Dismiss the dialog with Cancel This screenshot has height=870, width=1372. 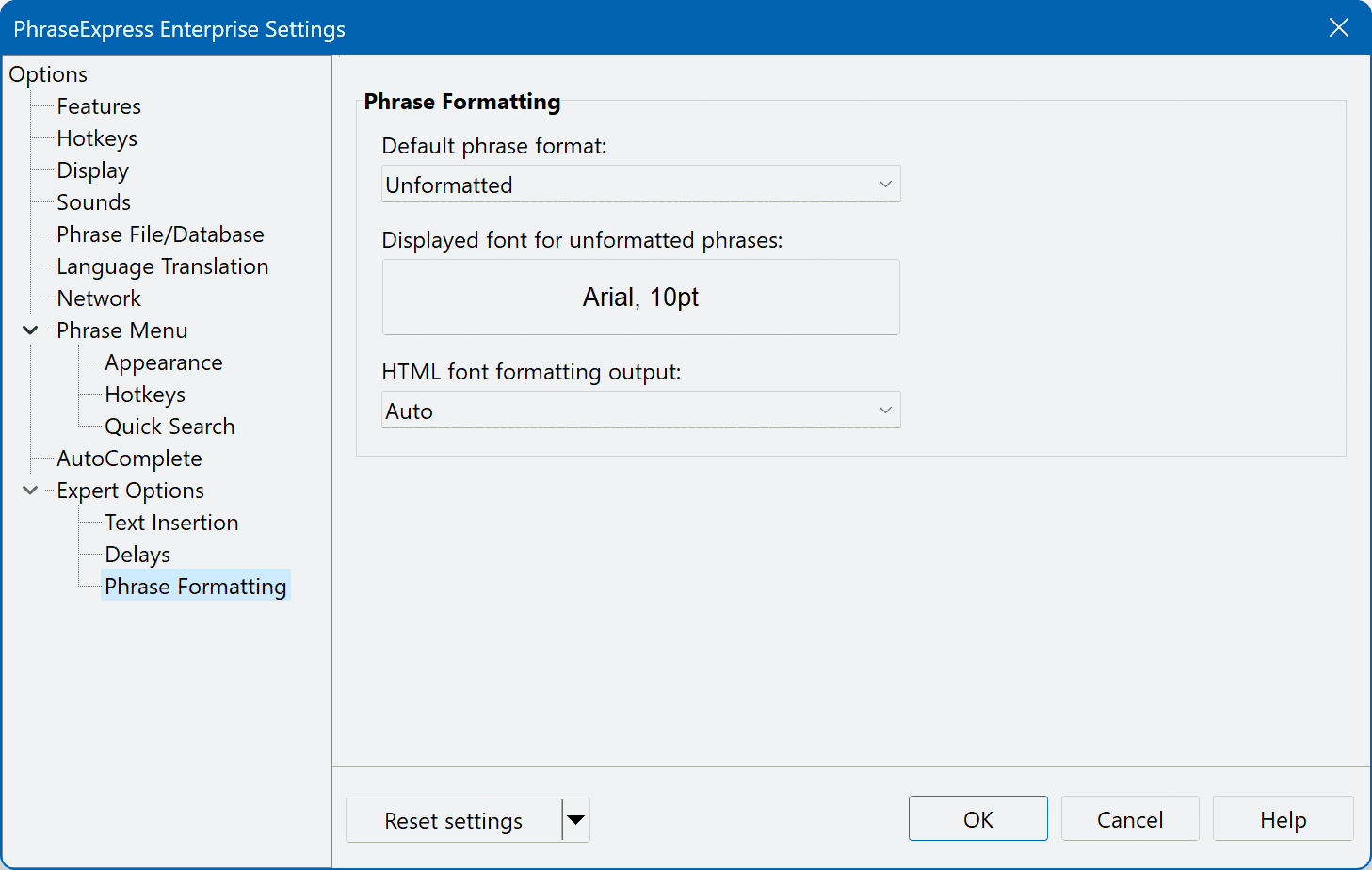tap(1130, 818)
